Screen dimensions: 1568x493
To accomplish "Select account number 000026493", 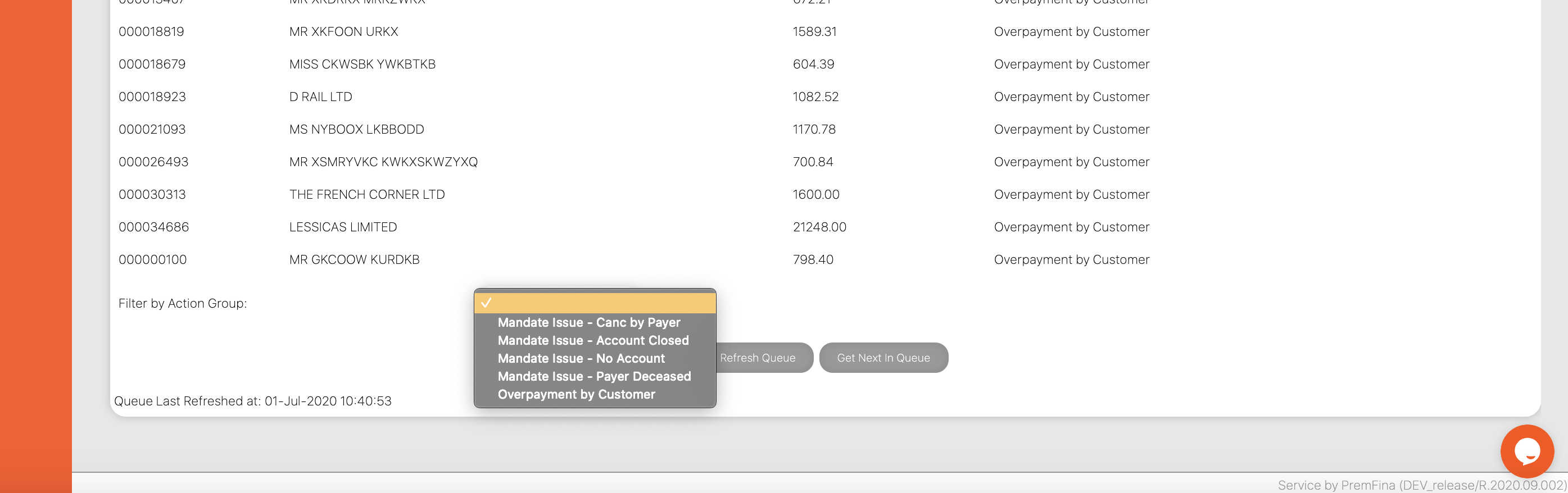I will [153, 162].
